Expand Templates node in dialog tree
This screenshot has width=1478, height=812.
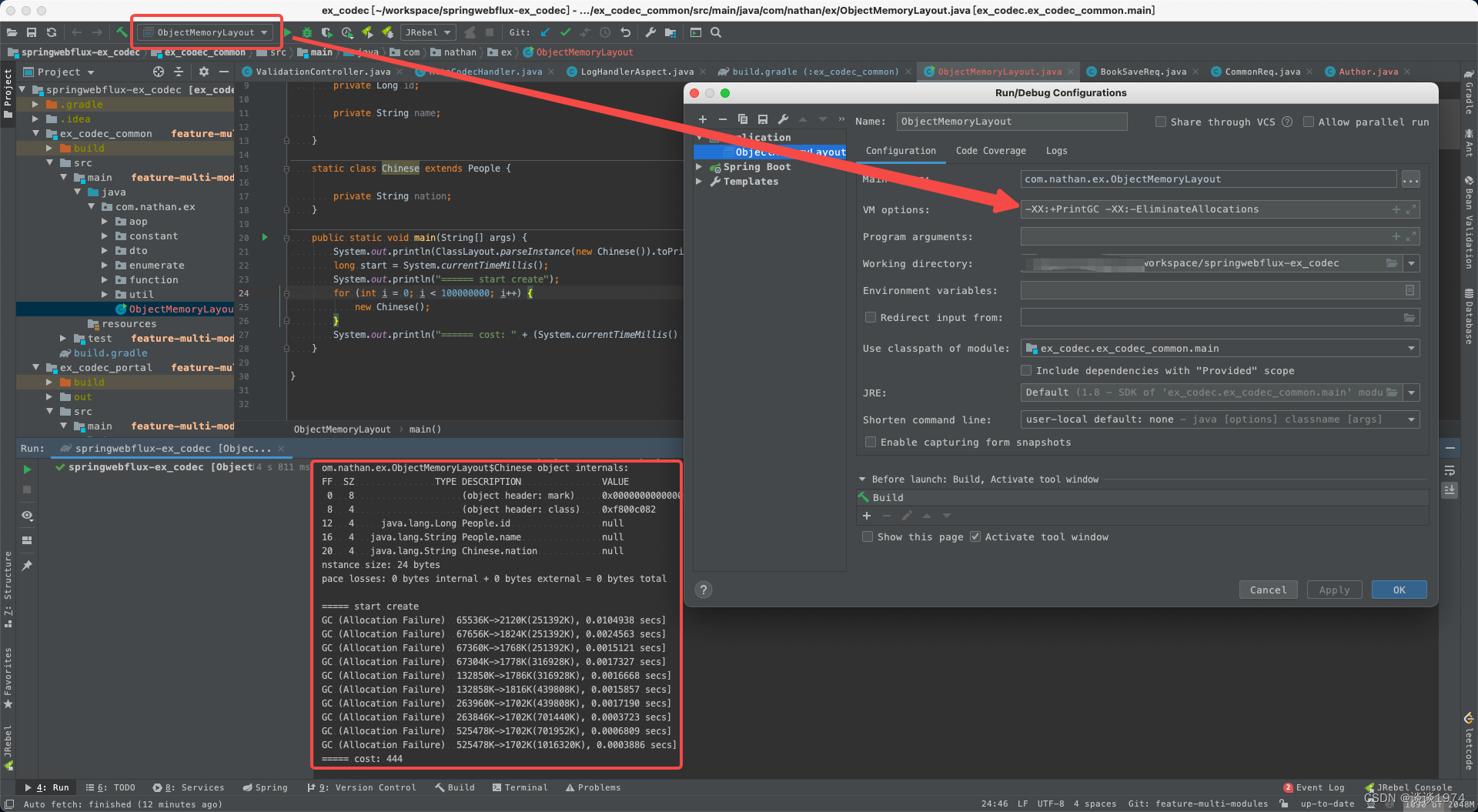[x=699, y=182]
